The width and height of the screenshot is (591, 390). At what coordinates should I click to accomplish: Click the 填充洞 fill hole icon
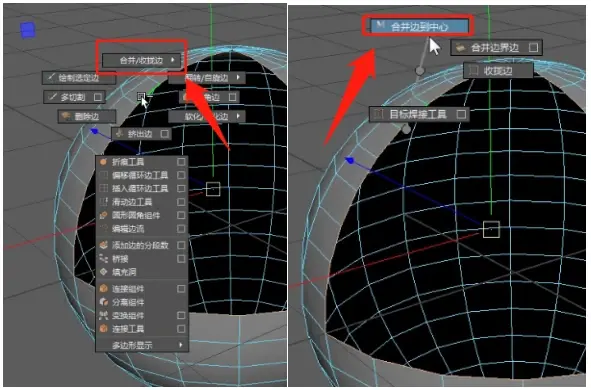pos(104,272)
